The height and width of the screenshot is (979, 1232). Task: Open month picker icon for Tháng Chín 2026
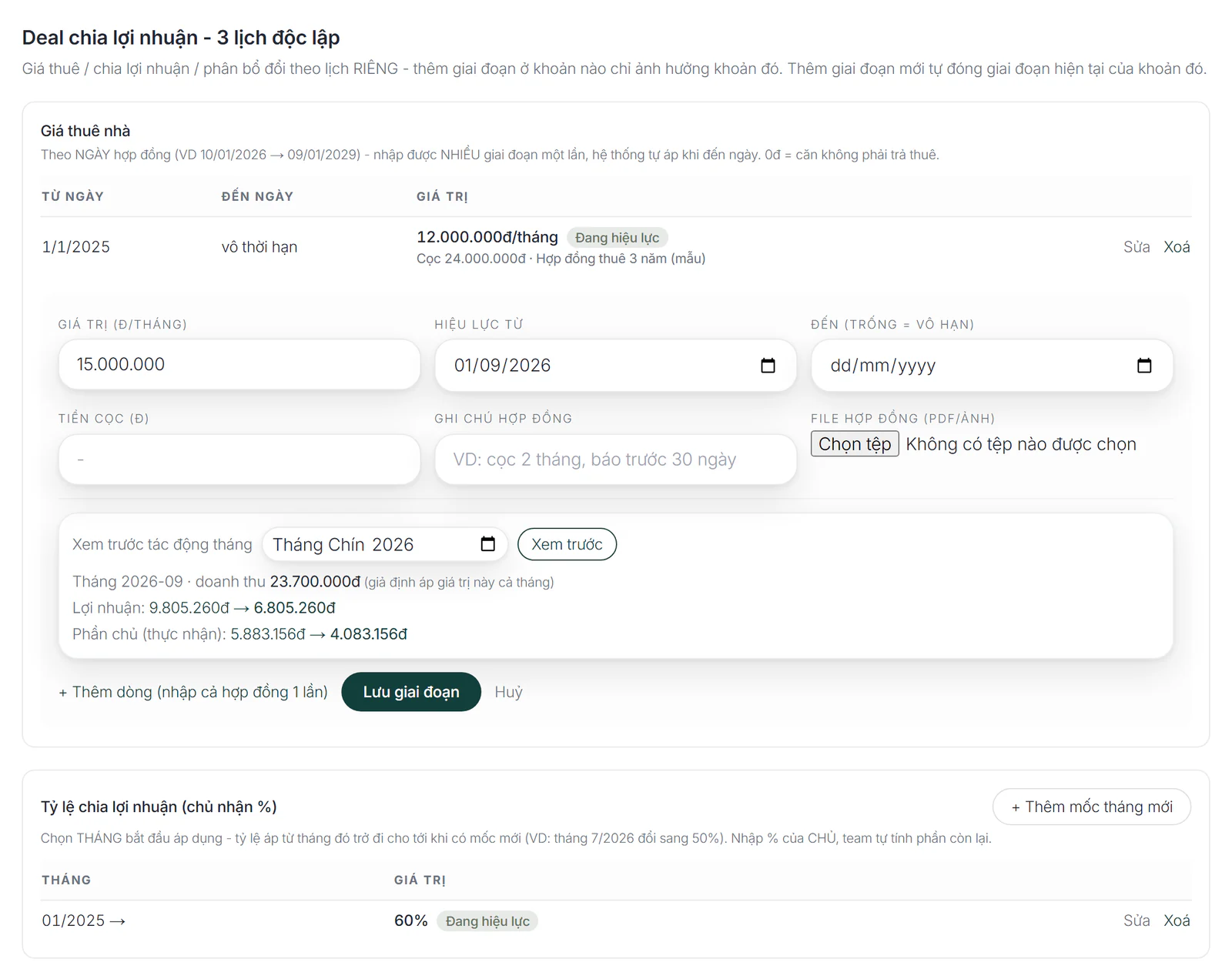[x=487, y=544]
